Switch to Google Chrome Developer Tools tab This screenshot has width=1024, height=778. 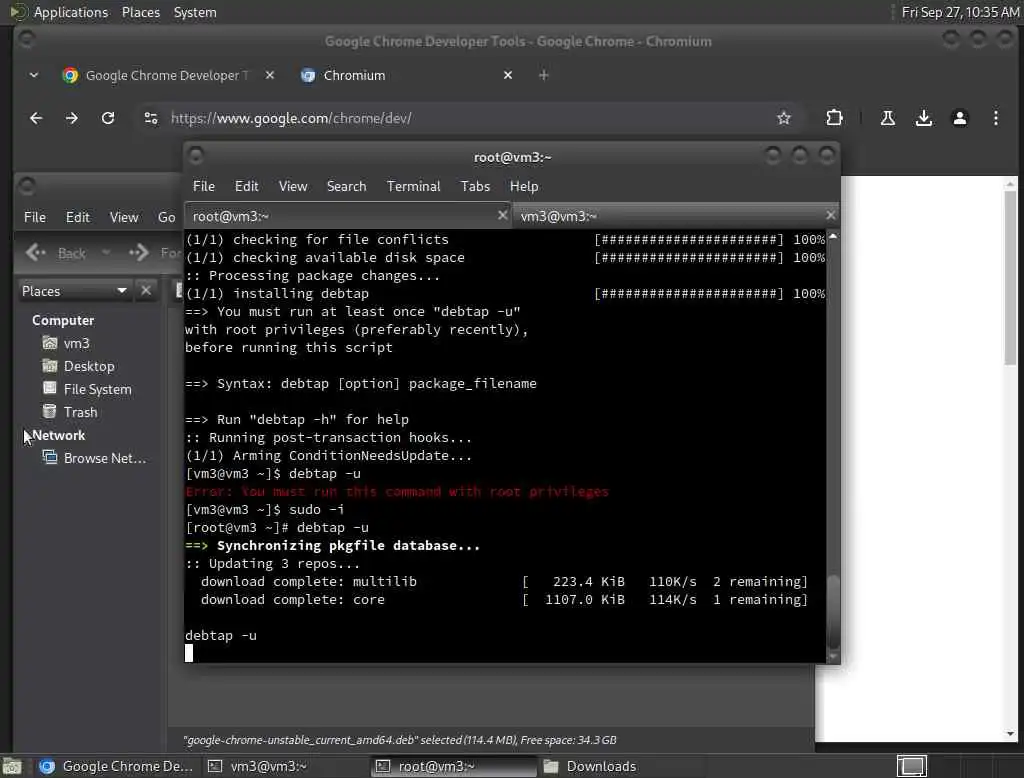167,75
